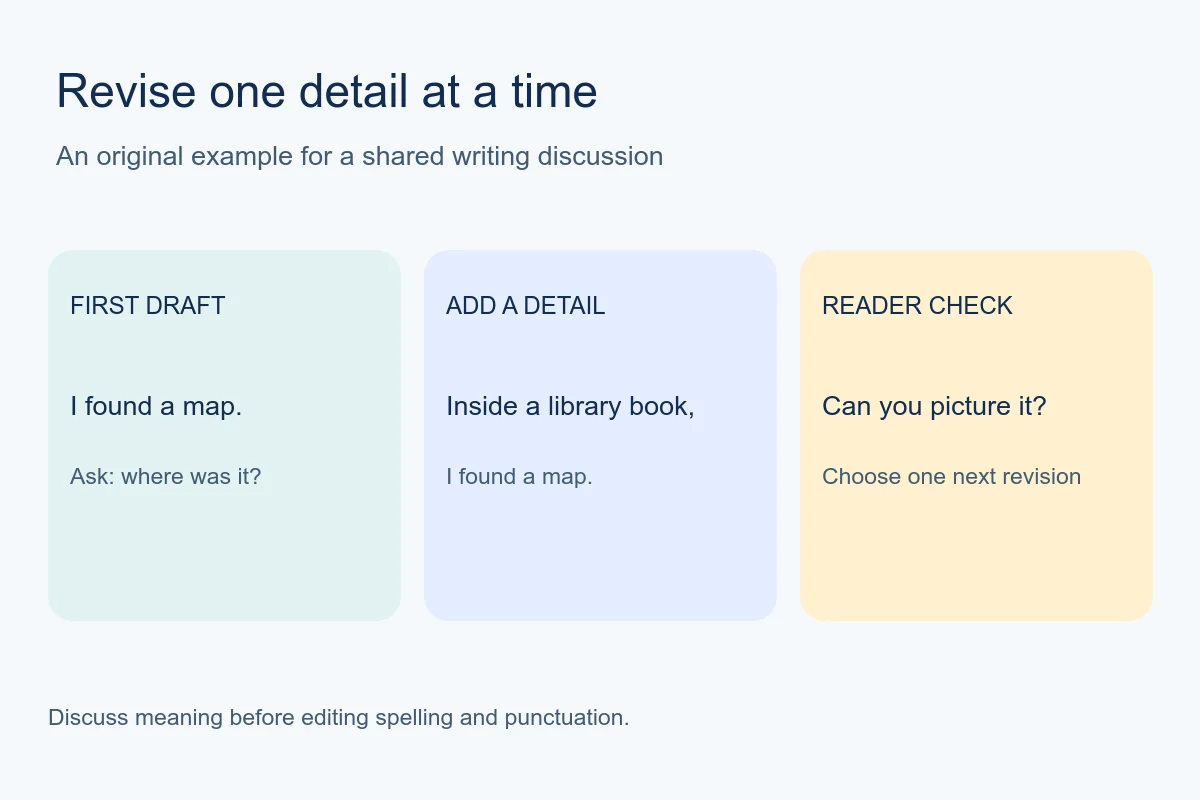Click the "READER CHECK" card heading
The height and width of the screenshot is (800, 1200).
click(x=917, y=306)
